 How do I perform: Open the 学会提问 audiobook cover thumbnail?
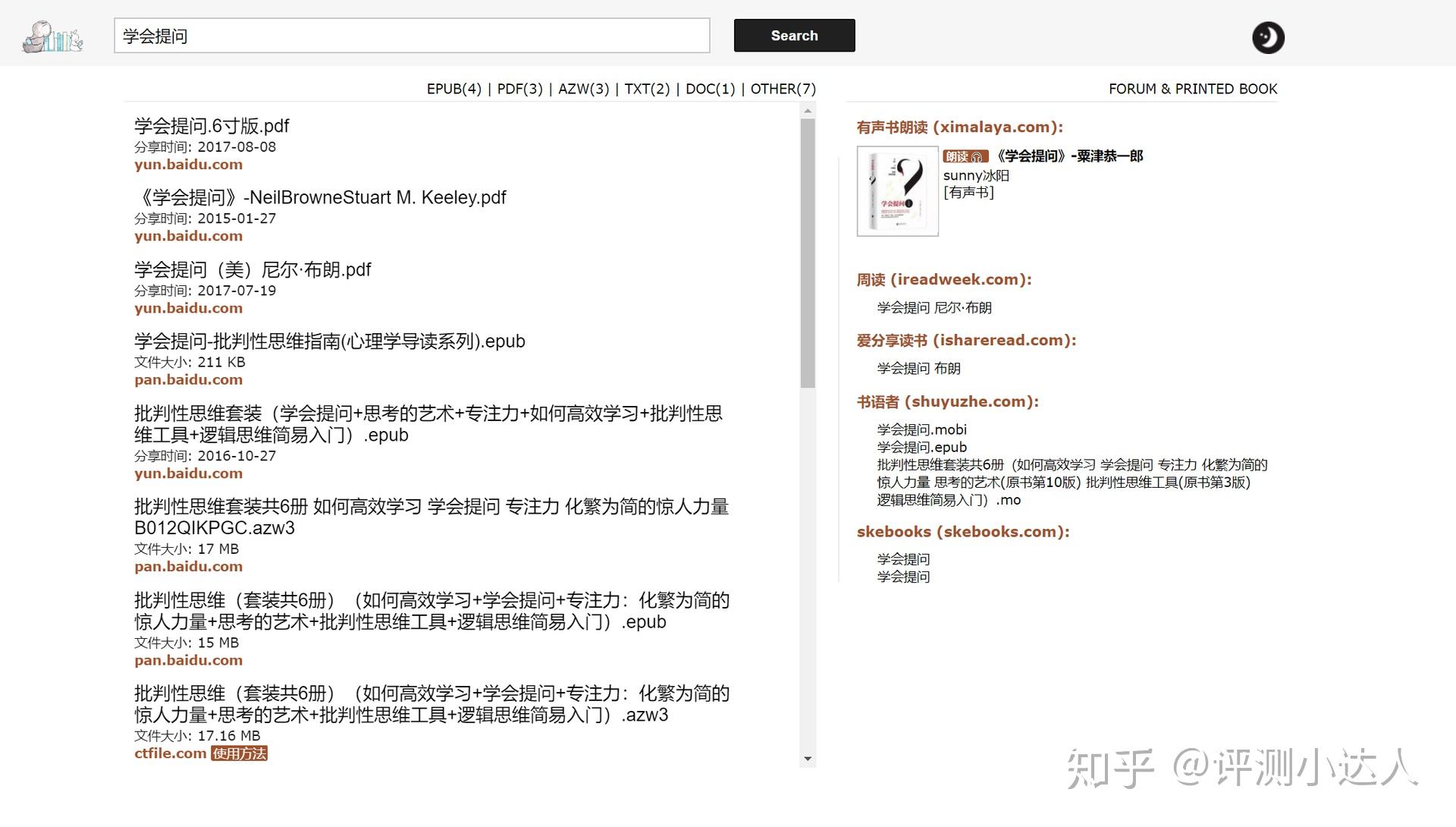point(897,191)
